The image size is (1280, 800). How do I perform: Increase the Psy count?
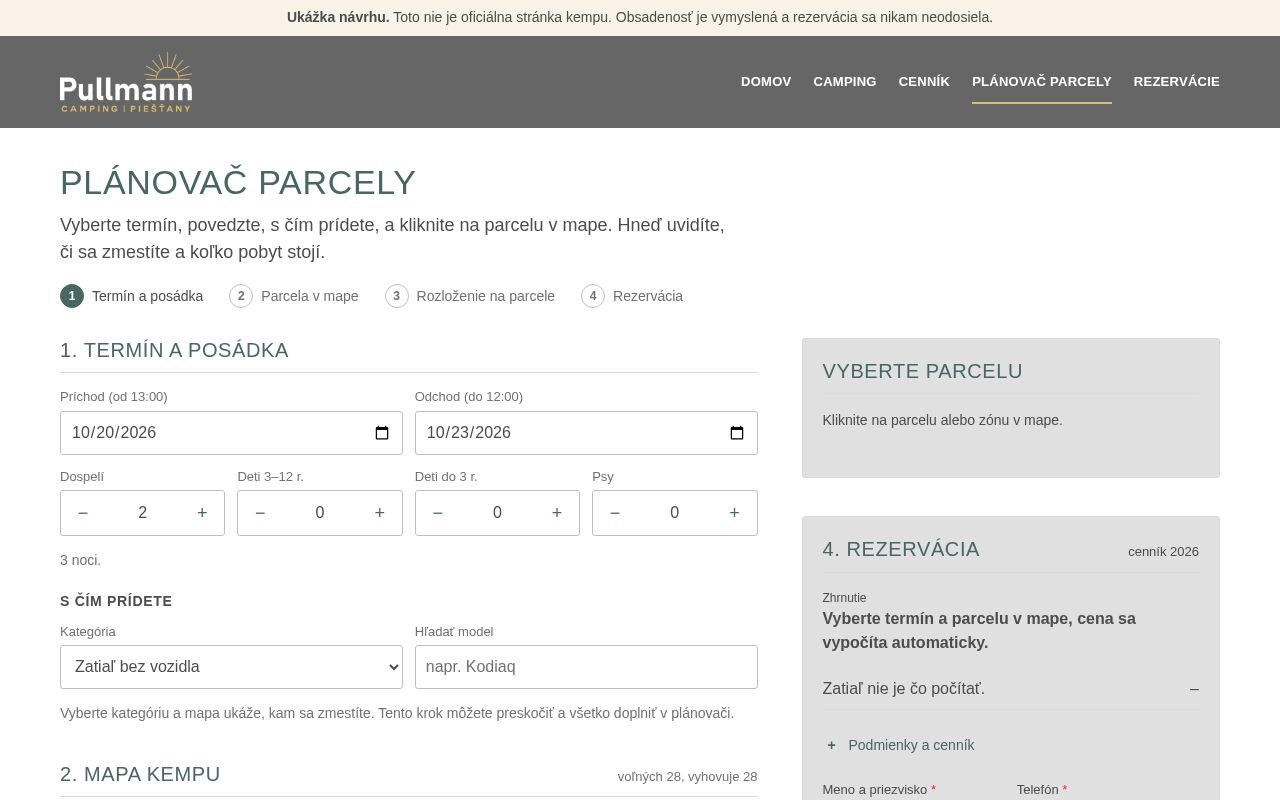click(734, 513)
